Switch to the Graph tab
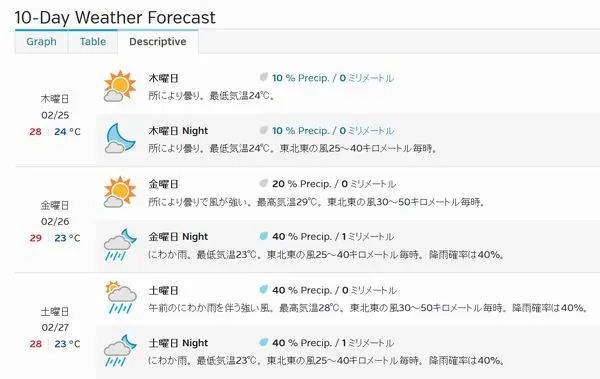This screenshot has width=600, height=379. pos(41,41)
